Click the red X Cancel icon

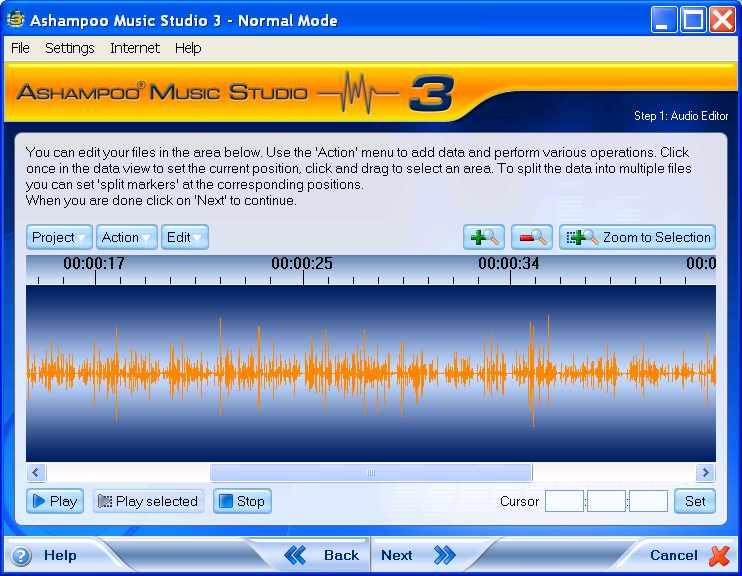point(719,555)
